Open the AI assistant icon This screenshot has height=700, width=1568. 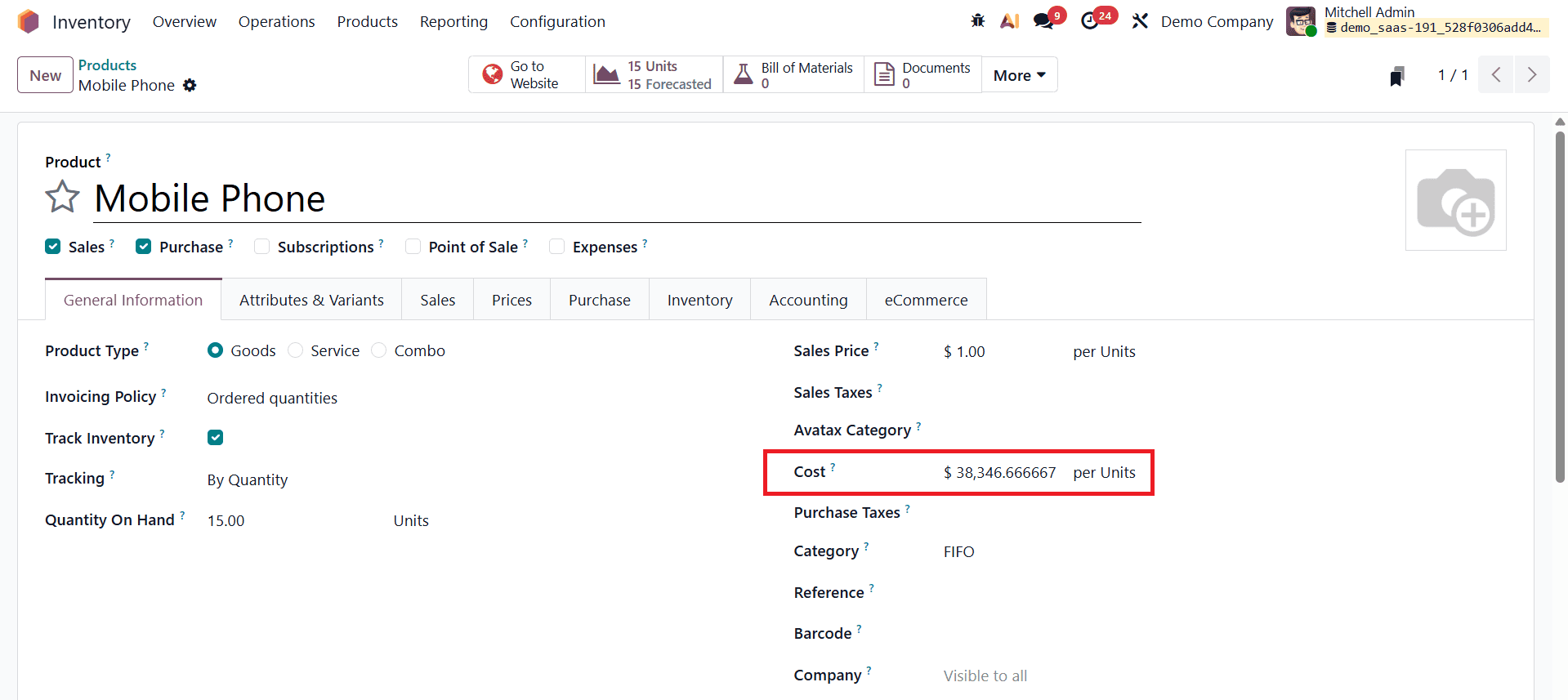1010,21
